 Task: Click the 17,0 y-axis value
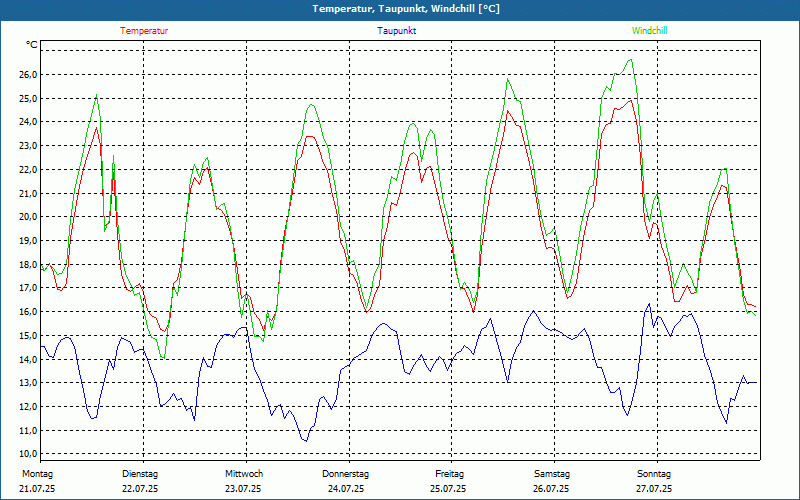click(29, 288)
